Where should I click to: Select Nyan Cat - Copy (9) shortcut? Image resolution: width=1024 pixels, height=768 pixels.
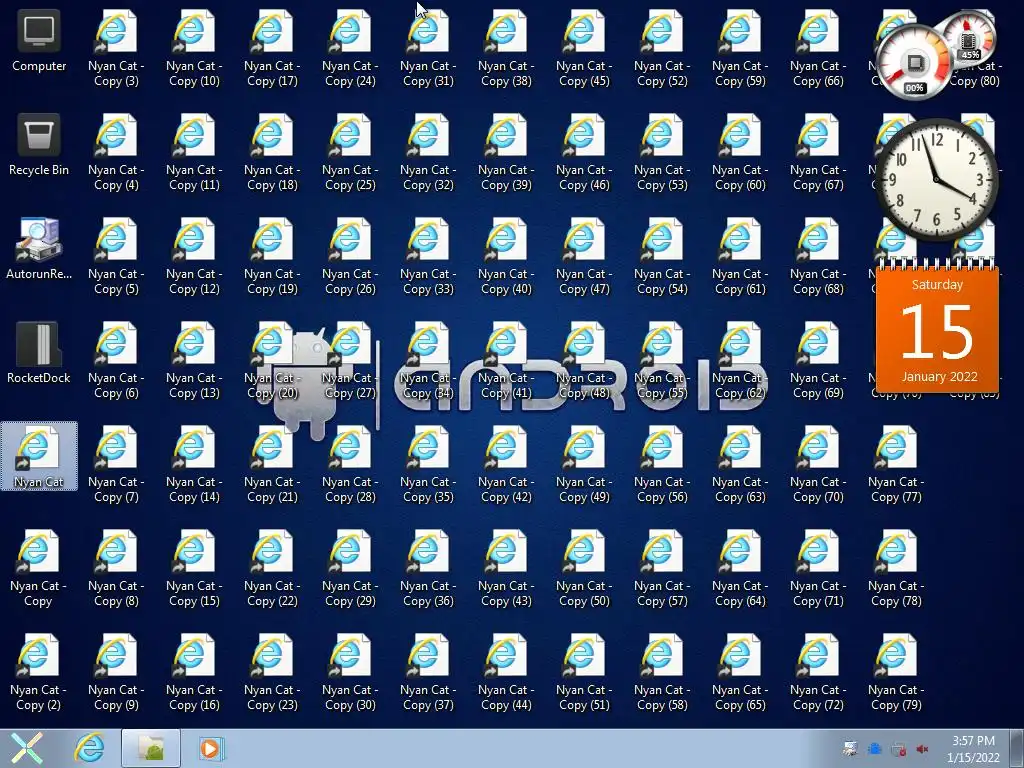coord(116,672)
